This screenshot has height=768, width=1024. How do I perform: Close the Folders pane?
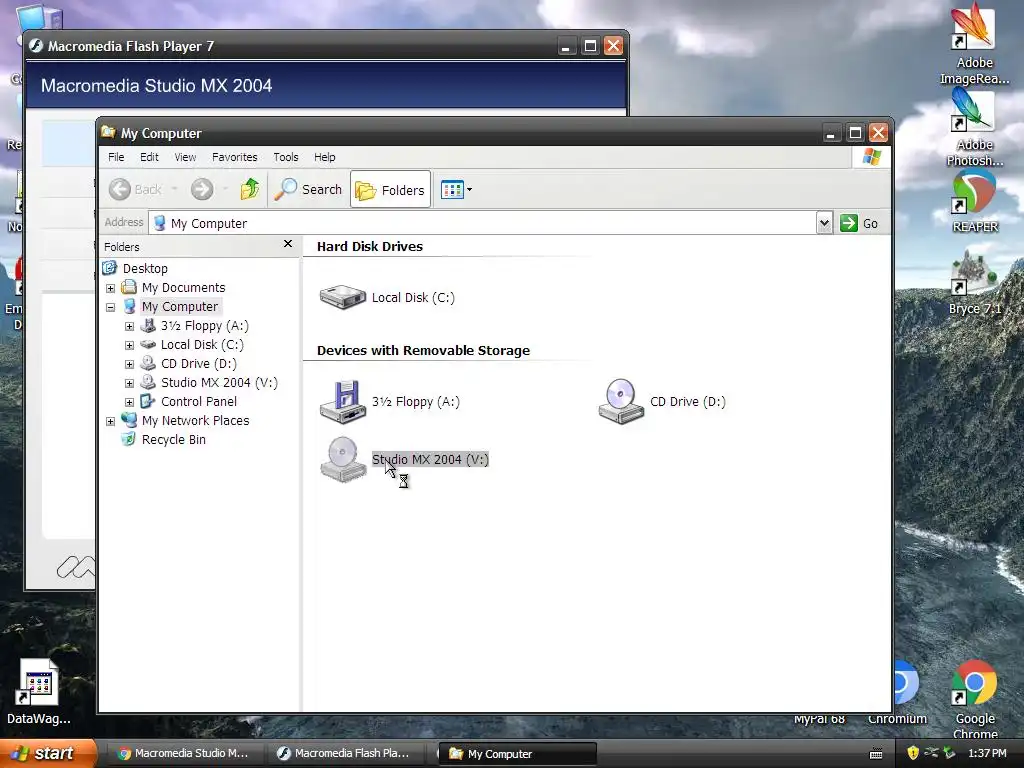(x=288, y=244)
